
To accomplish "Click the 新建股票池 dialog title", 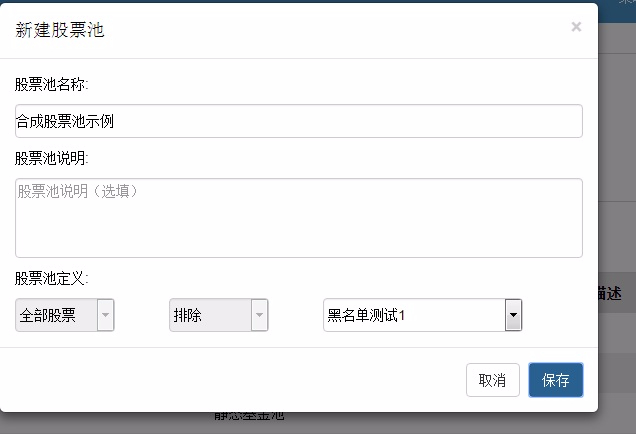I will (x=60, y=30).
